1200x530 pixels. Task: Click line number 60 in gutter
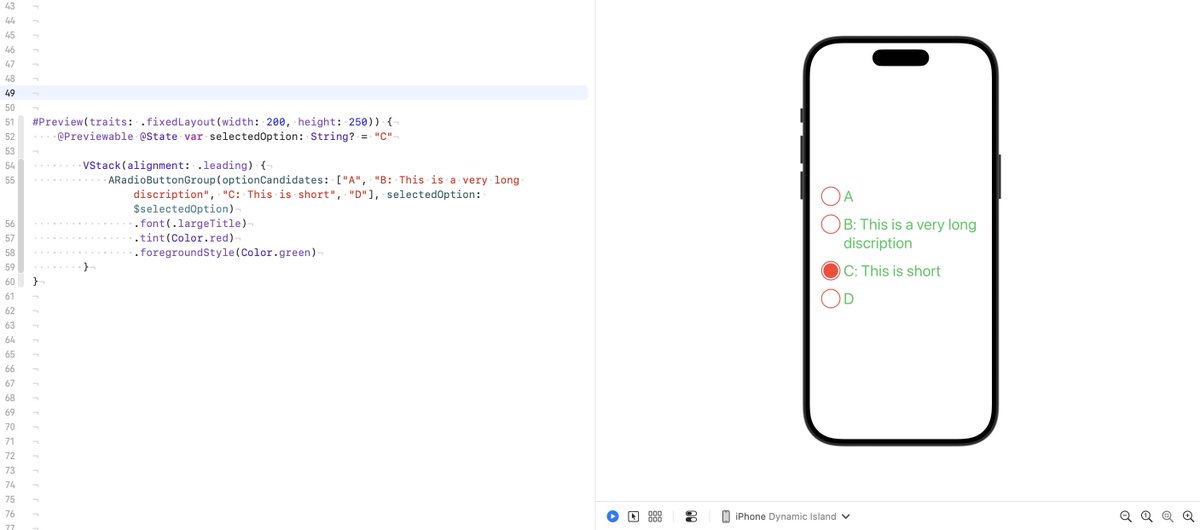[10, 282]
